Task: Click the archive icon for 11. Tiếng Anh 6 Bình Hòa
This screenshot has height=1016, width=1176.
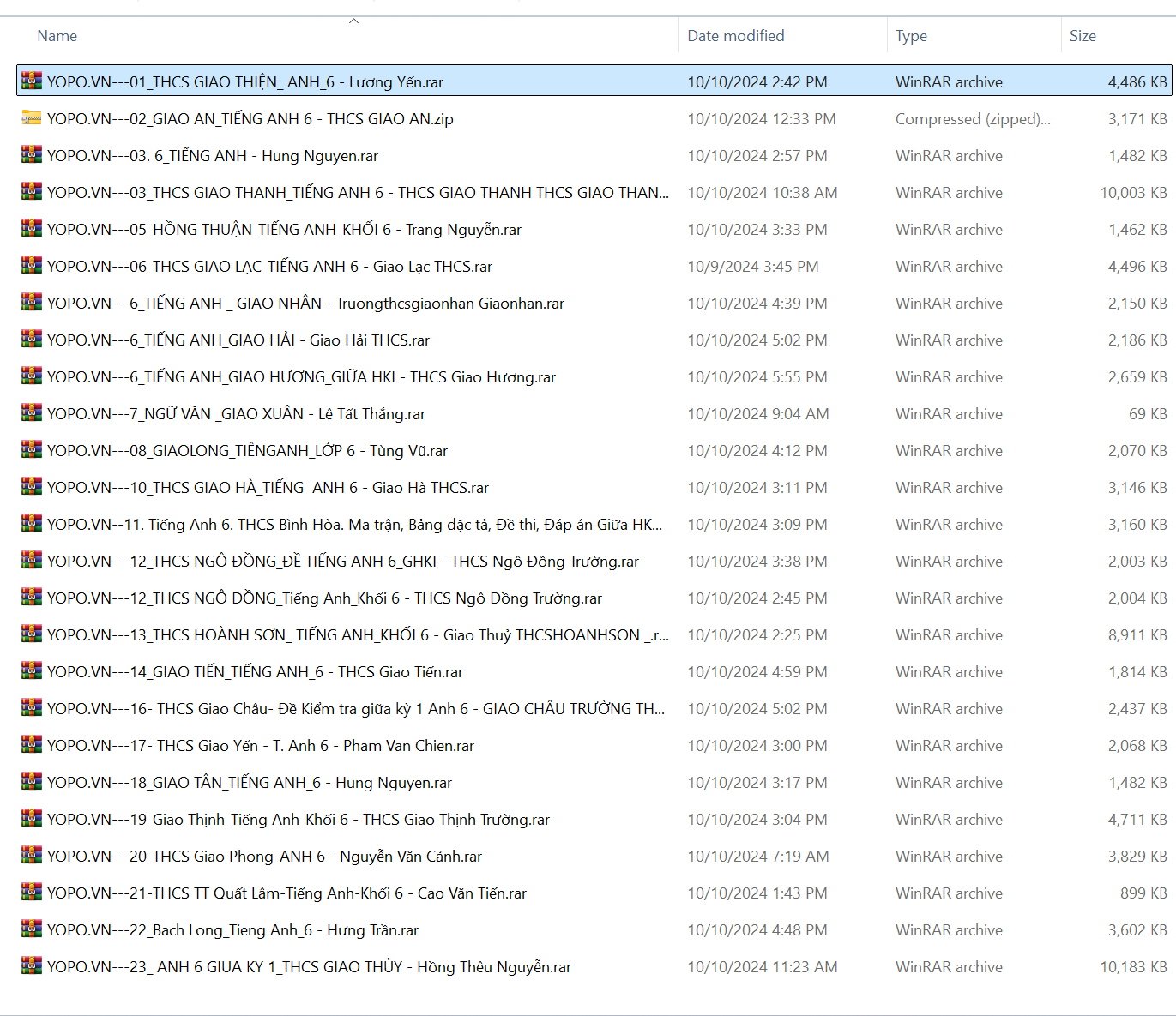Action: 32,524
